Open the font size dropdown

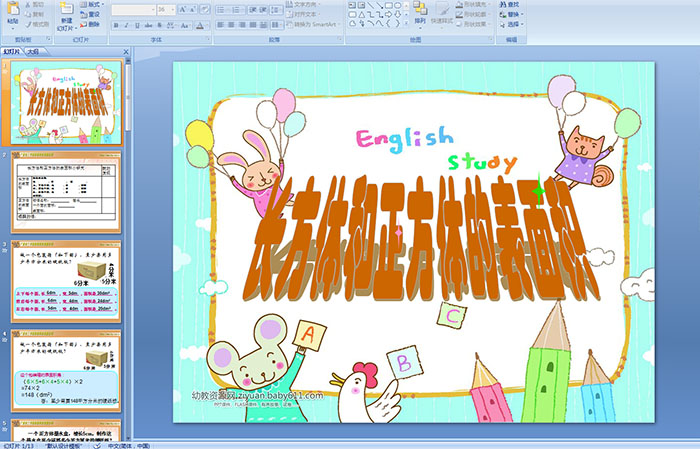tap(172, 9)
